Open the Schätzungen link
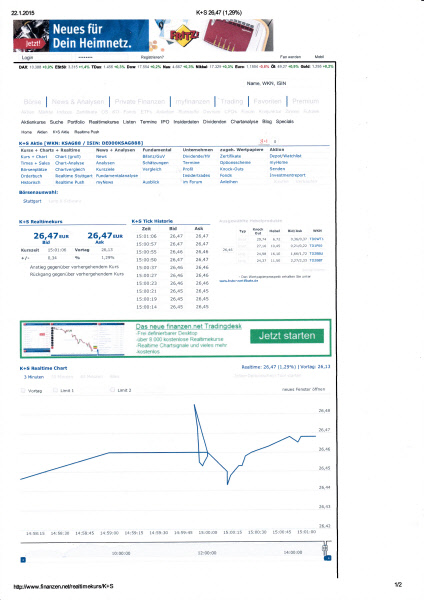Screen dimensions: 424x600 pyautogui.click(x=155, y=163)
